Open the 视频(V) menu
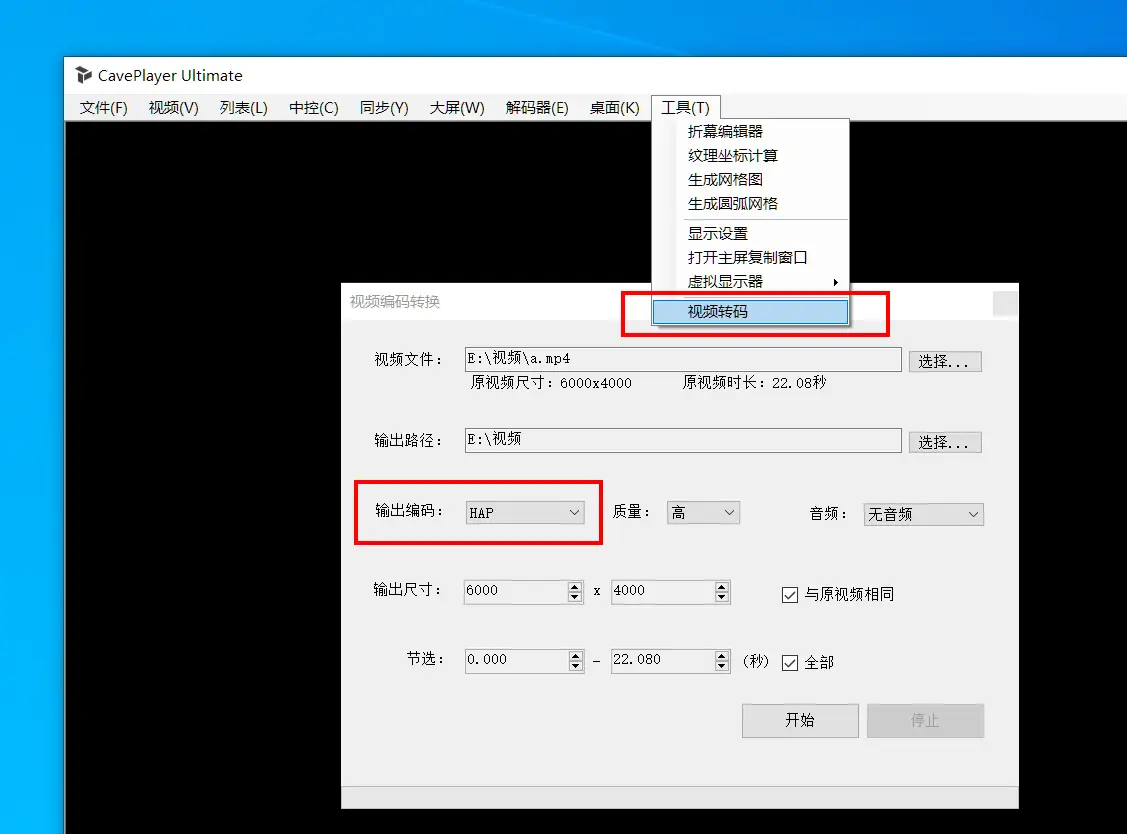This screenshot has height=834, width=1127. pos(173,108)
